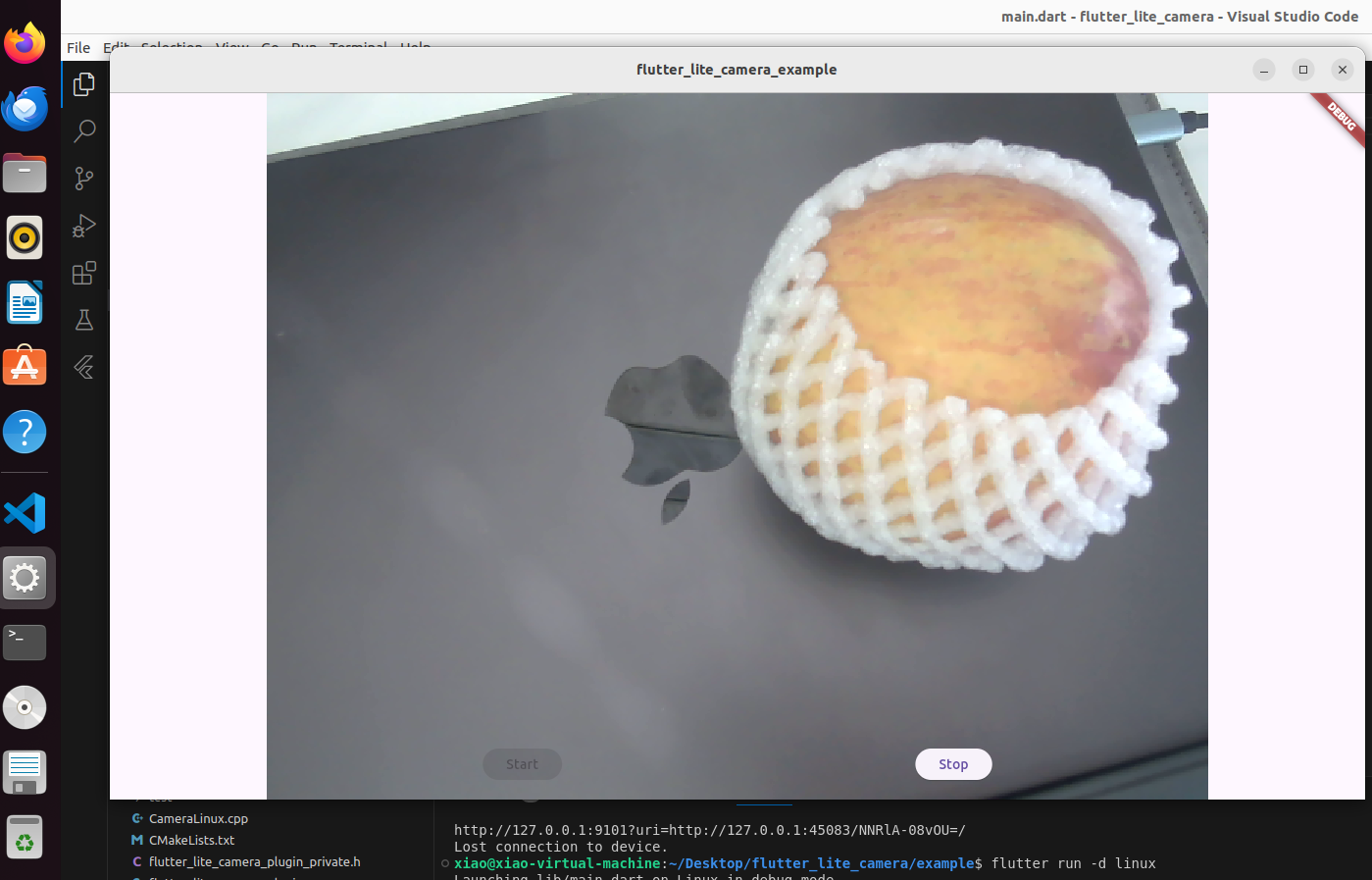Click the Stop camera button

click(952, 764)
